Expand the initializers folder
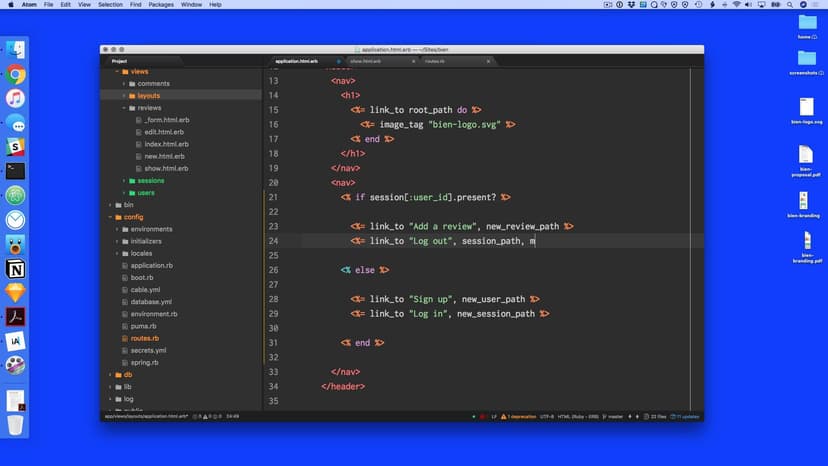This screenshot has height=466, width=828. (x=118, y=241)
